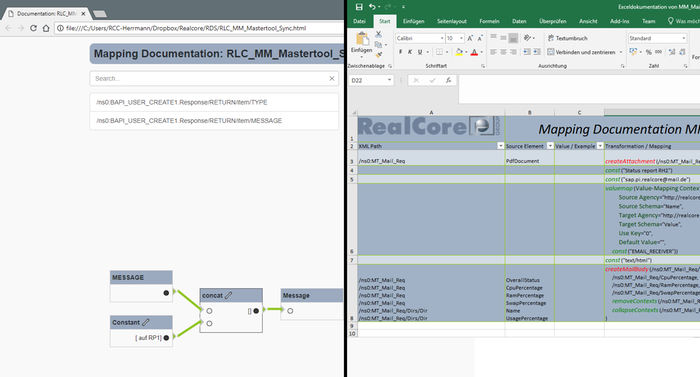Open XML Path column filter dropdown
The width and height of the screenshot is (700, 377).
click(500, 146)
